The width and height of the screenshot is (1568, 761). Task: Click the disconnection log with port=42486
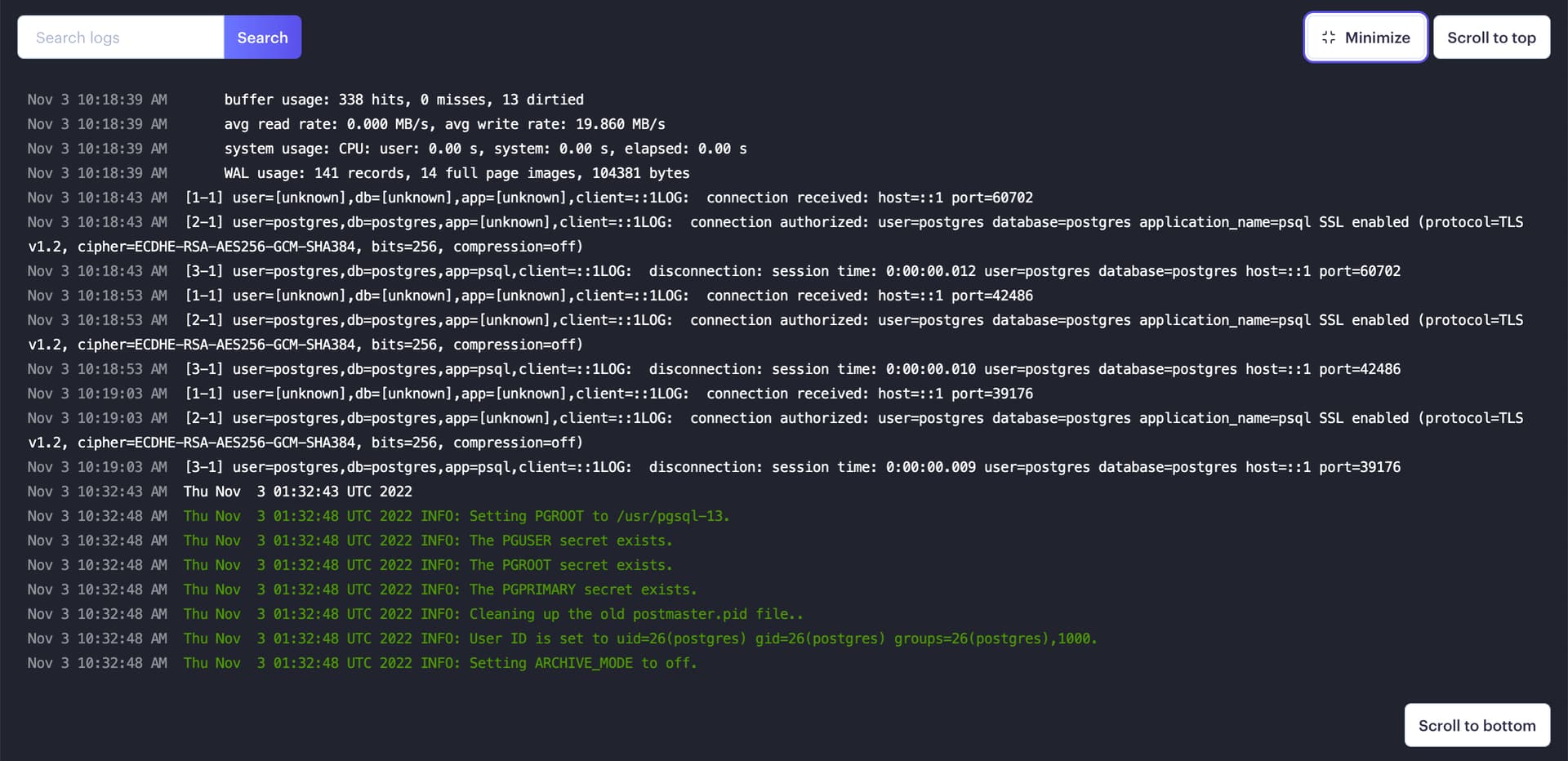click(714, 369)
